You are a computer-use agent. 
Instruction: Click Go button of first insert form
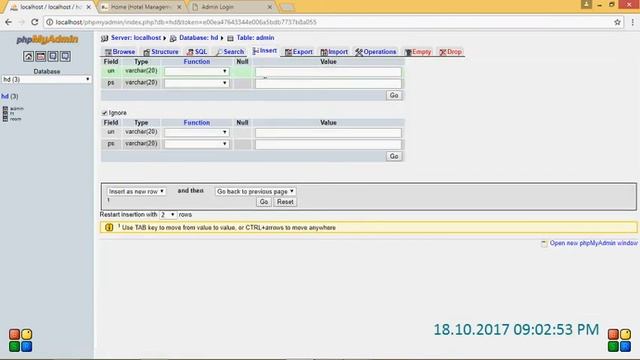394,95
